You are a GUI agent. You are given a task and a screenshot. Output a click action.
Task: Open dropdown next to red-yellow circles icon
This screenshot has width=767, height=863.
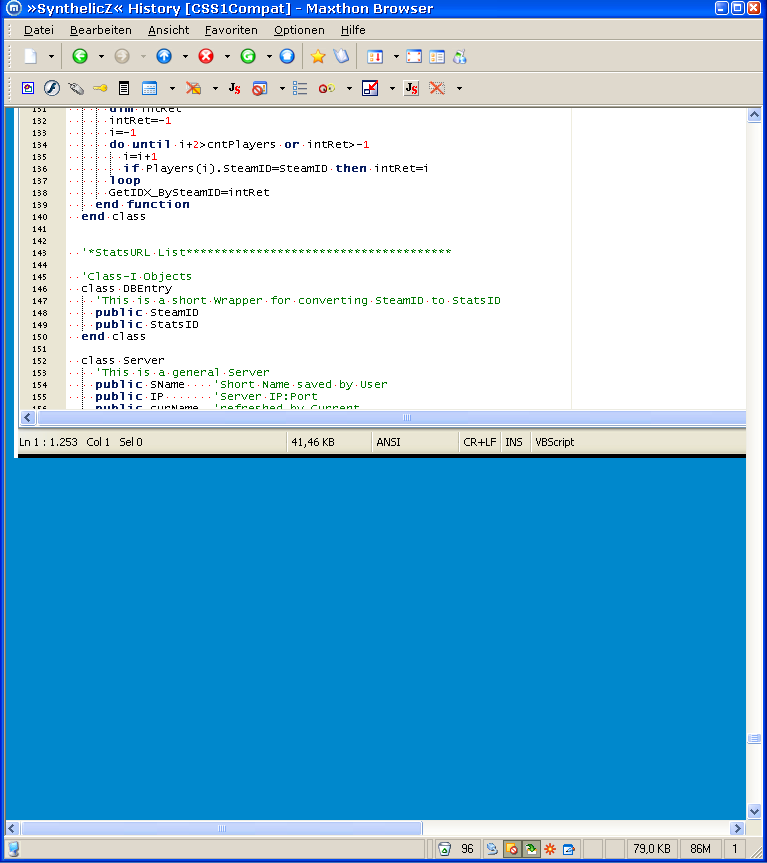click(x=349, y=88)
